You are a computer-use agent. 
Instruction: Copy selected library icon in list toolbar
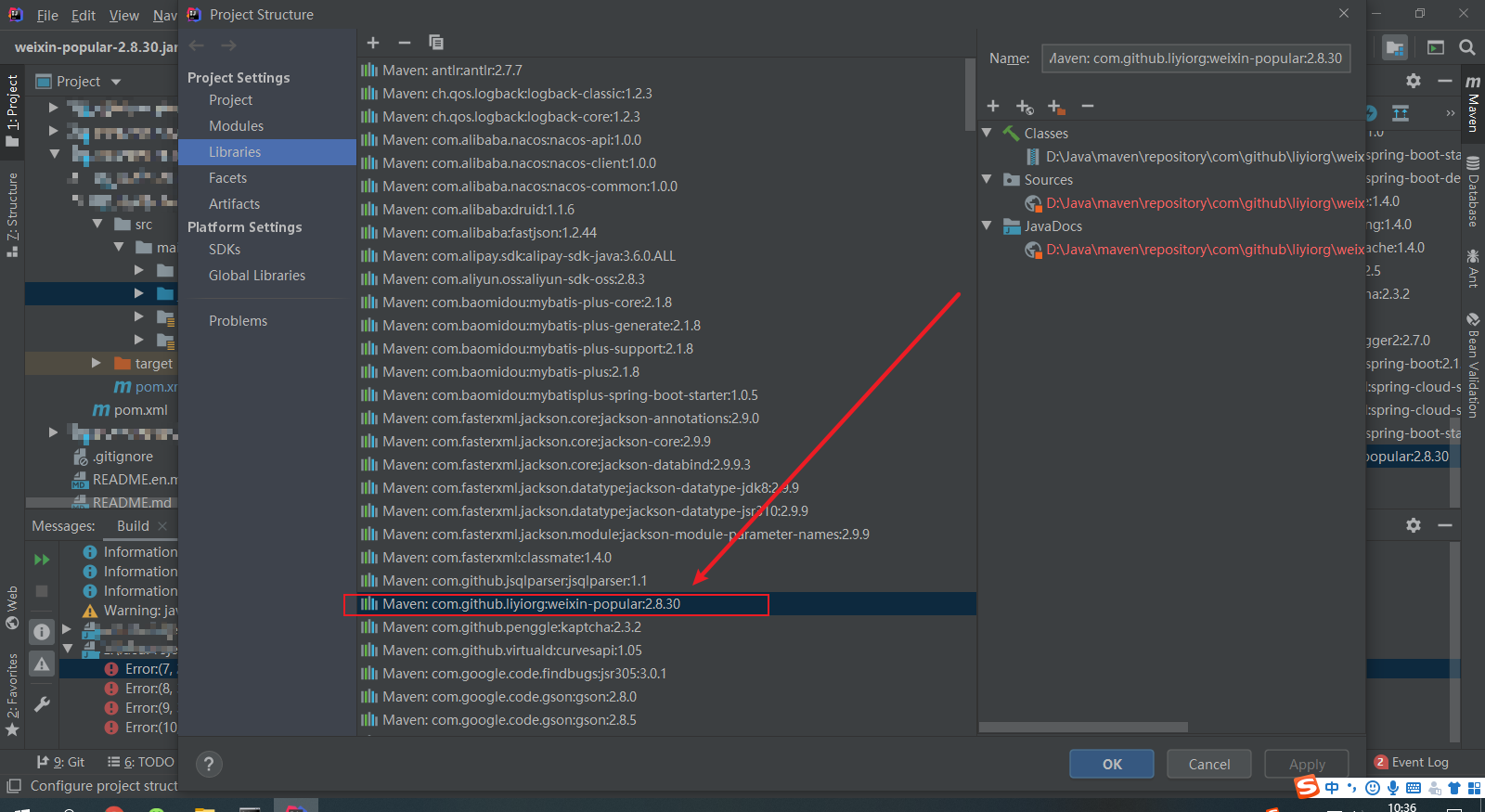(x=436, y=43)
